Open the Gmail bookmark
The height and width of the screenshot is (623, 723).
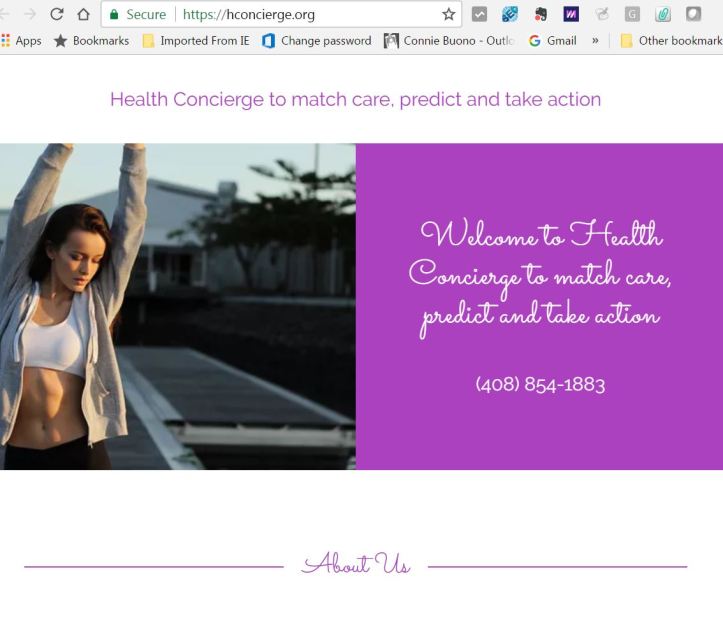point(552,41)
